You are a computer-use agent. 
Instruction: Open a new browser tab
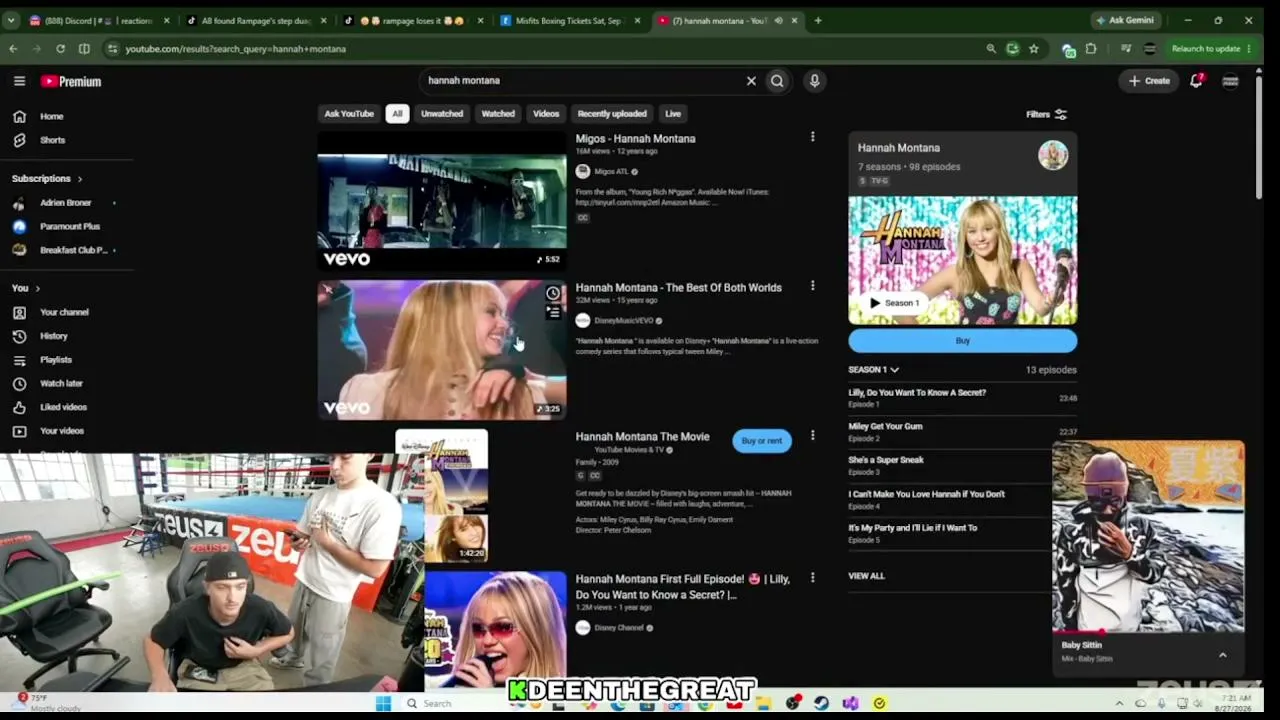pos(817,20)
